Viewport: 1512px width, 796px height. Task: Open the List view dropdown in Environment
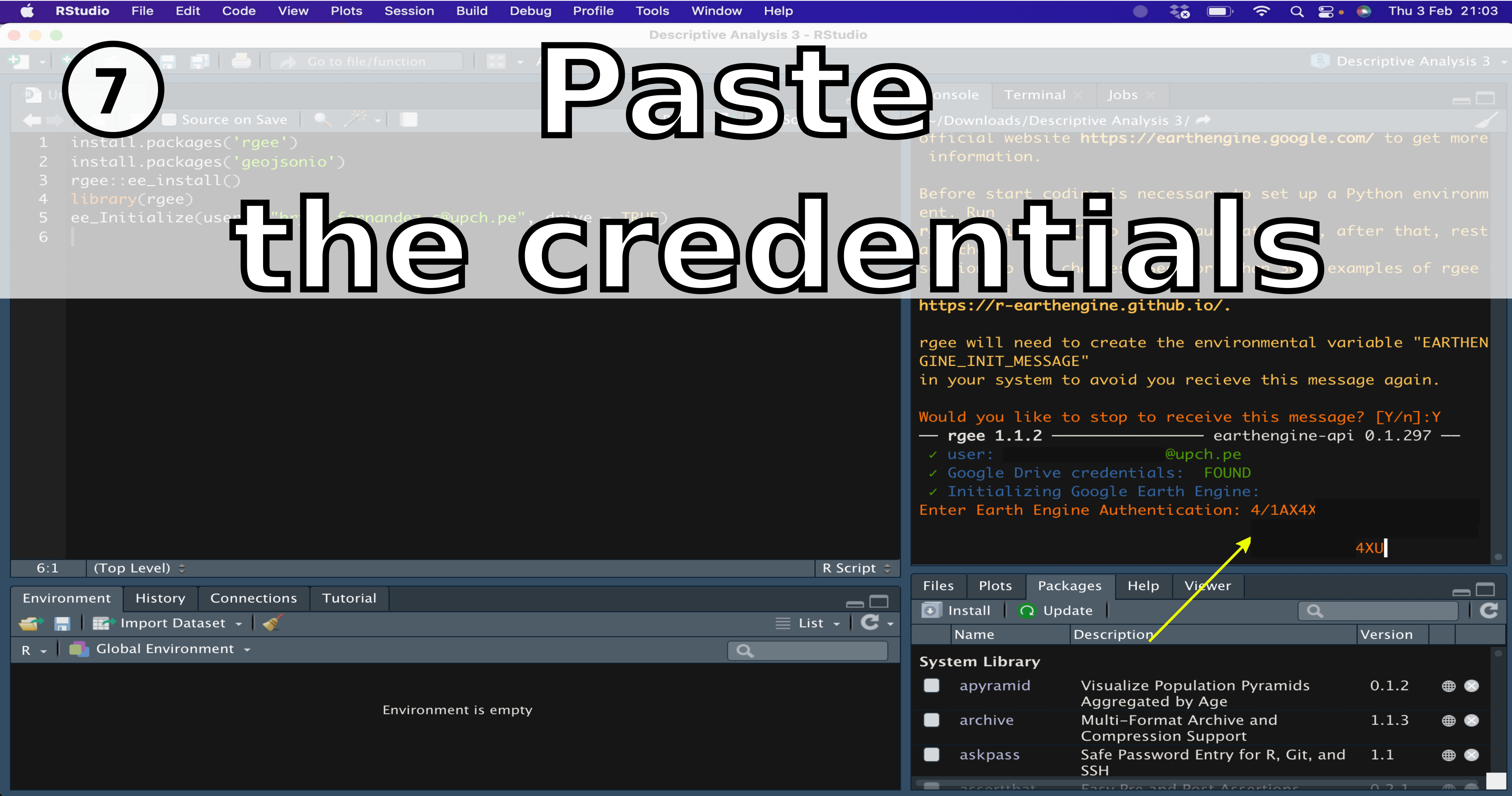tap(808, 623)
